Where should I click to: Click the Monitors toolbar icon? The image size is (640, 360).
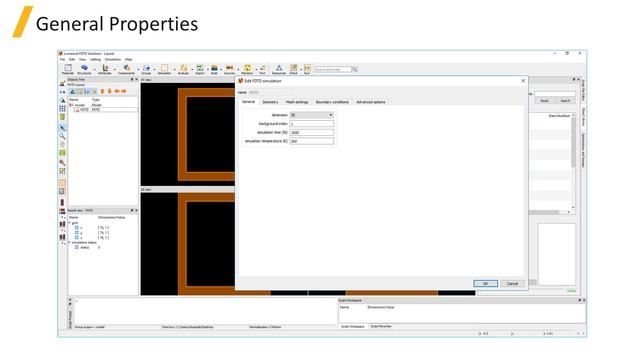click(x=247, y=69)
